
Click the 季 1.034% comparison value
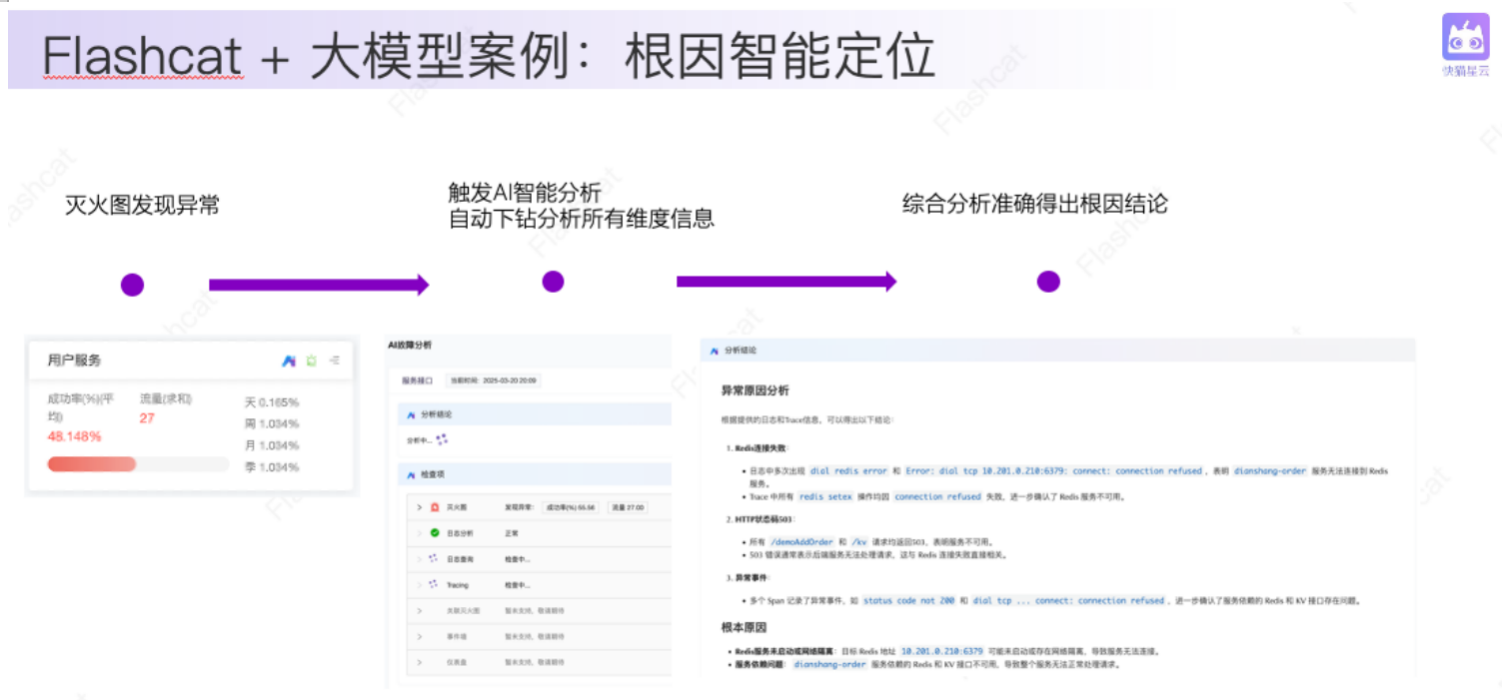(272, 467)
